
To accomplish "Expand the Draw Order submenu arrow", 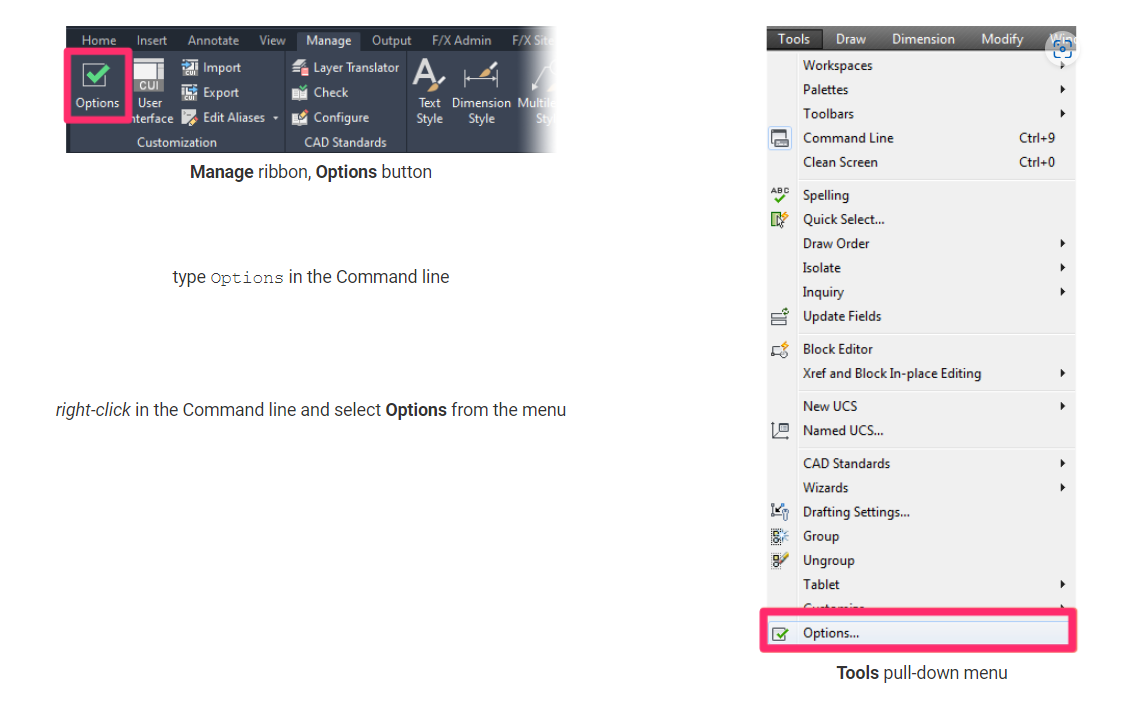I will pyautogui.click(x=1062, y=243).
